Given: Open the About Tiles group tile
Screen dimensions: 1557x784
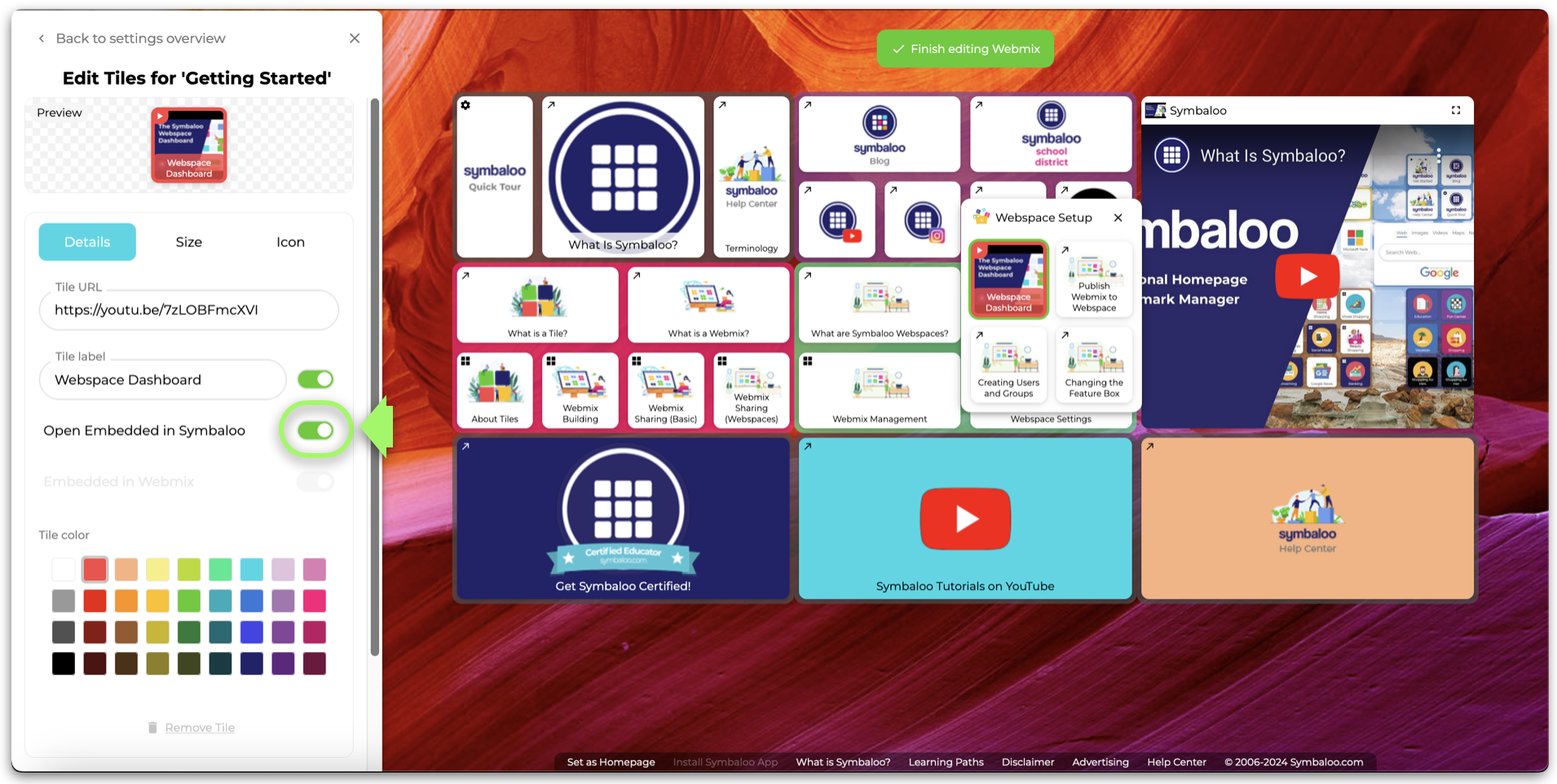Looking at the screenshot, I should (495, 390).
